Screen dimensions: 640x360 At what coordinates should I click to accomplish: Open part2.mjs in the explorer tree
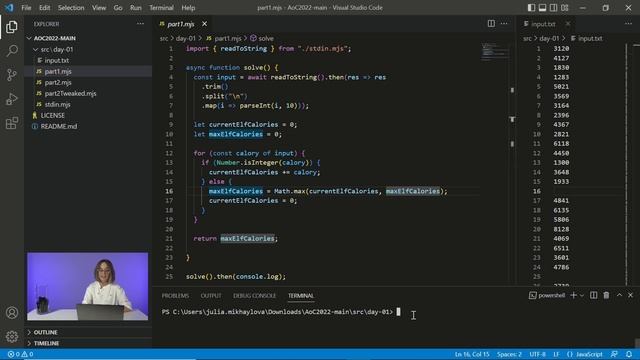[x=58, y=82]
